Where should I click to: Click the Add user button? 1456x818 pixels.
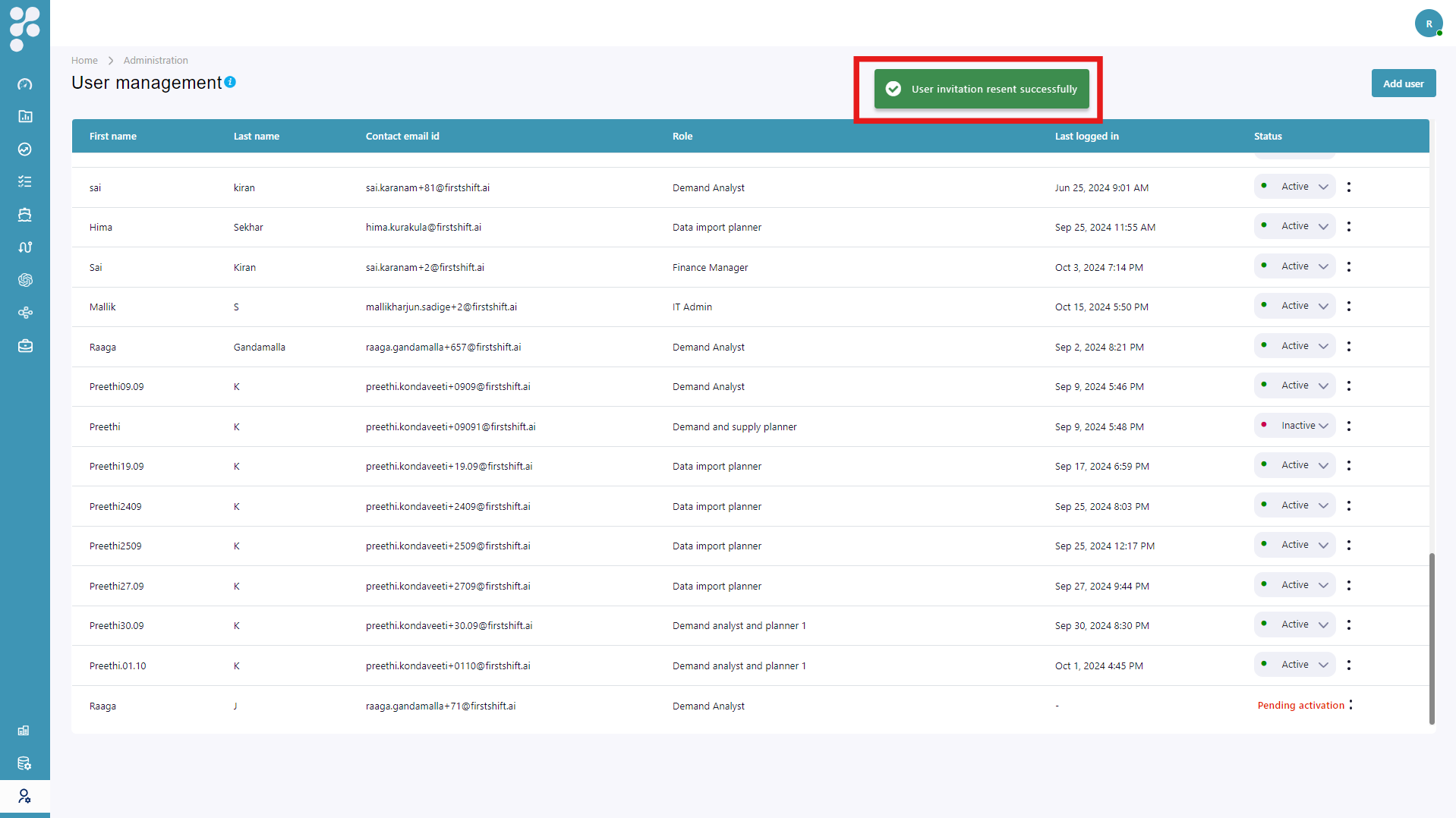(1403, 83)
